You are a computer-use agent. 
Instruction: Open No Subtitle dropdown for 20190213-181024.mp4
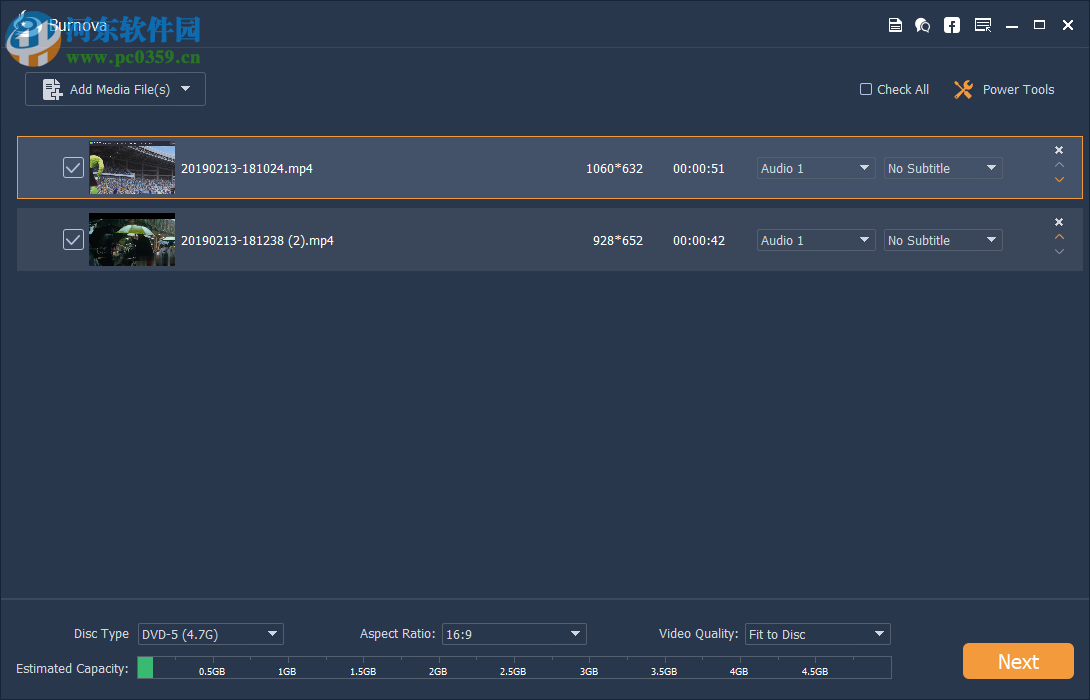click(943, 168)
